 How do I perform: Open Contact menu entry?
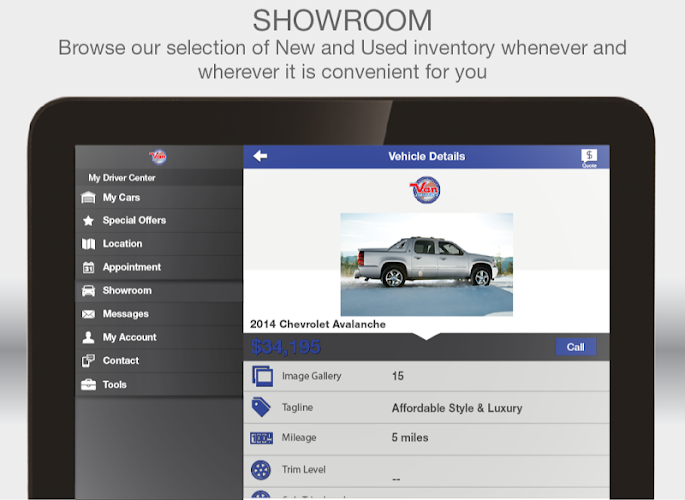pos(159,361)
